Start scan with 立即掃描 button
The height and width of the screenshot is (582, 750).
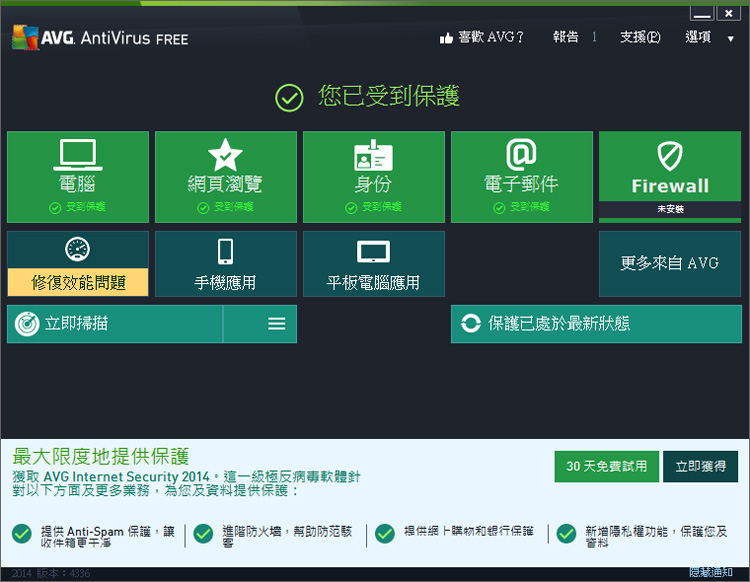(115, 324)
